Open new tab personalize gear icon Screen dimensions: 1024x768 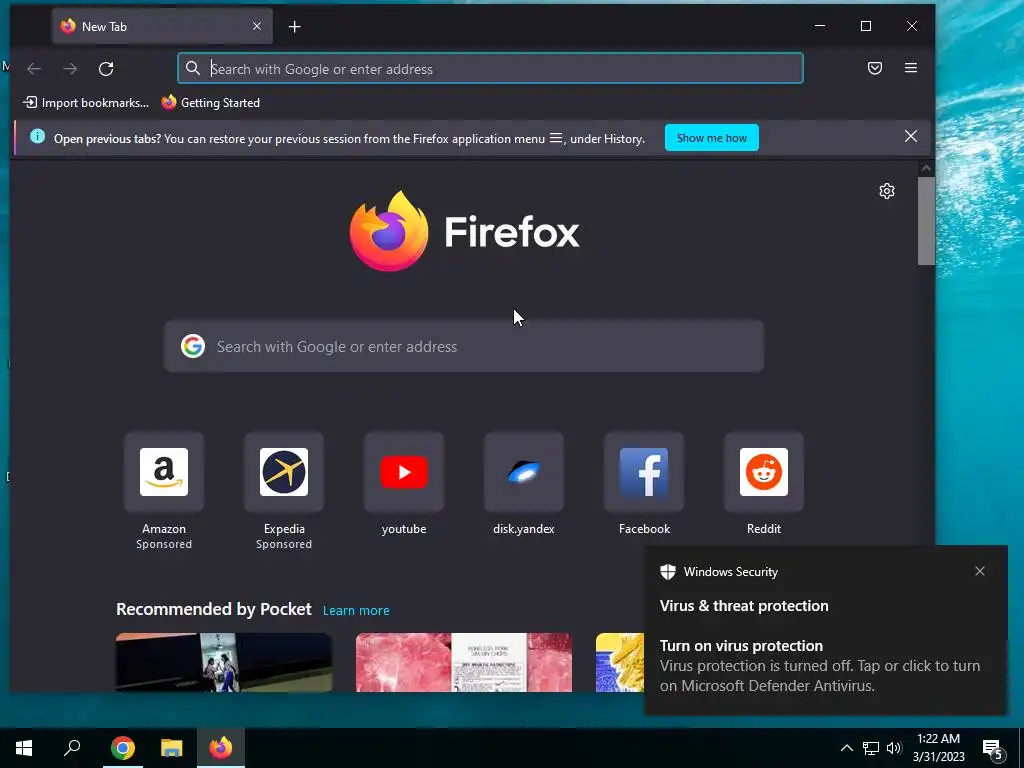(x=886, y=191)
